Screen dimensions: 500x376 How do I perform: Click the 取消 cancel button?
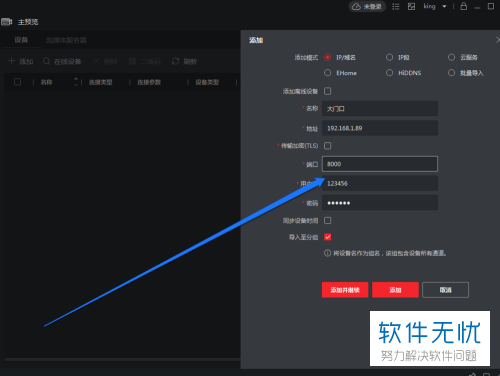click(x=445, y=290)
